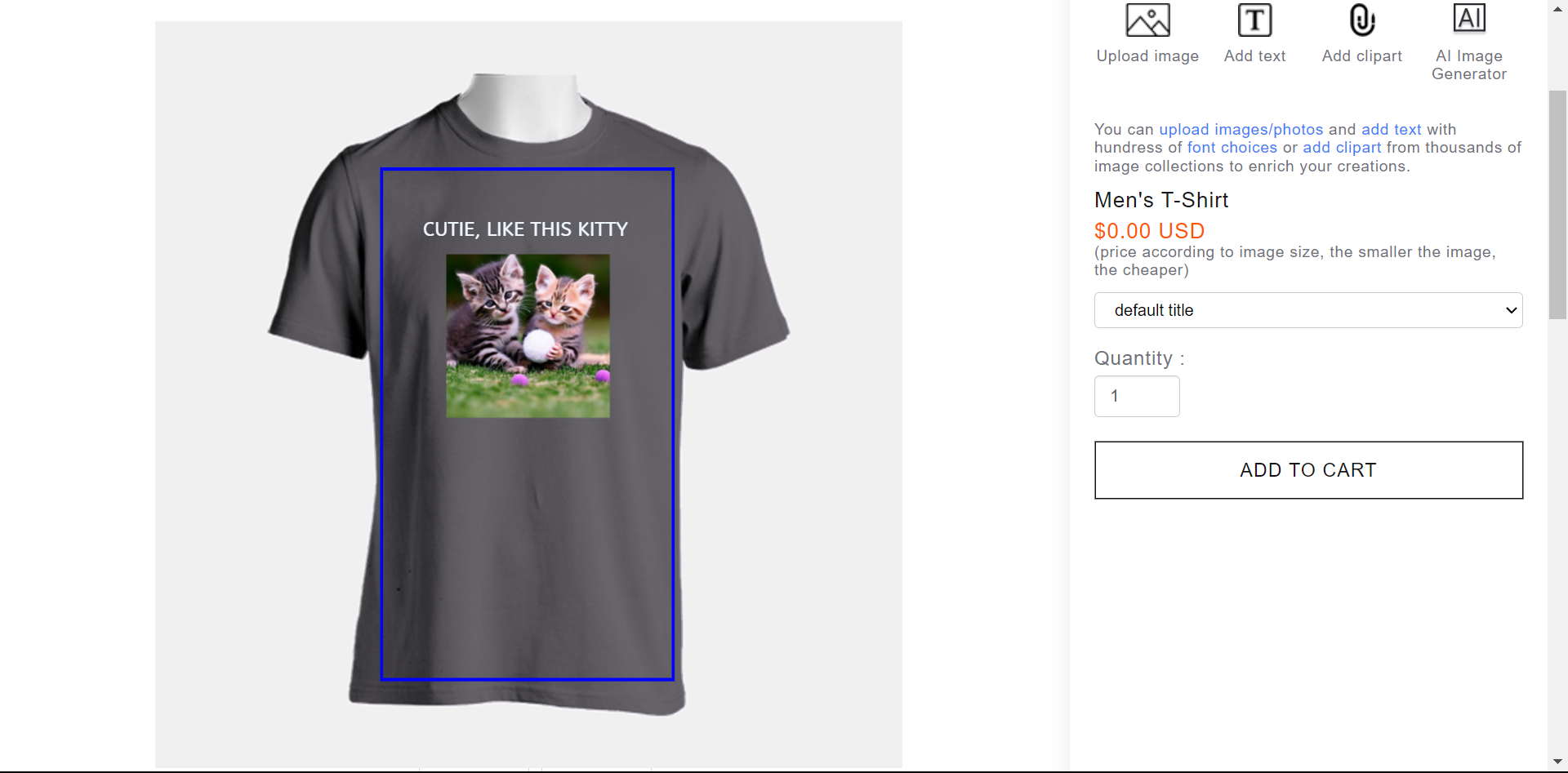The height and width of the screenshot is (773, 1568).
Task: Click the AI Image Generator label
Action: [1469, 65]
